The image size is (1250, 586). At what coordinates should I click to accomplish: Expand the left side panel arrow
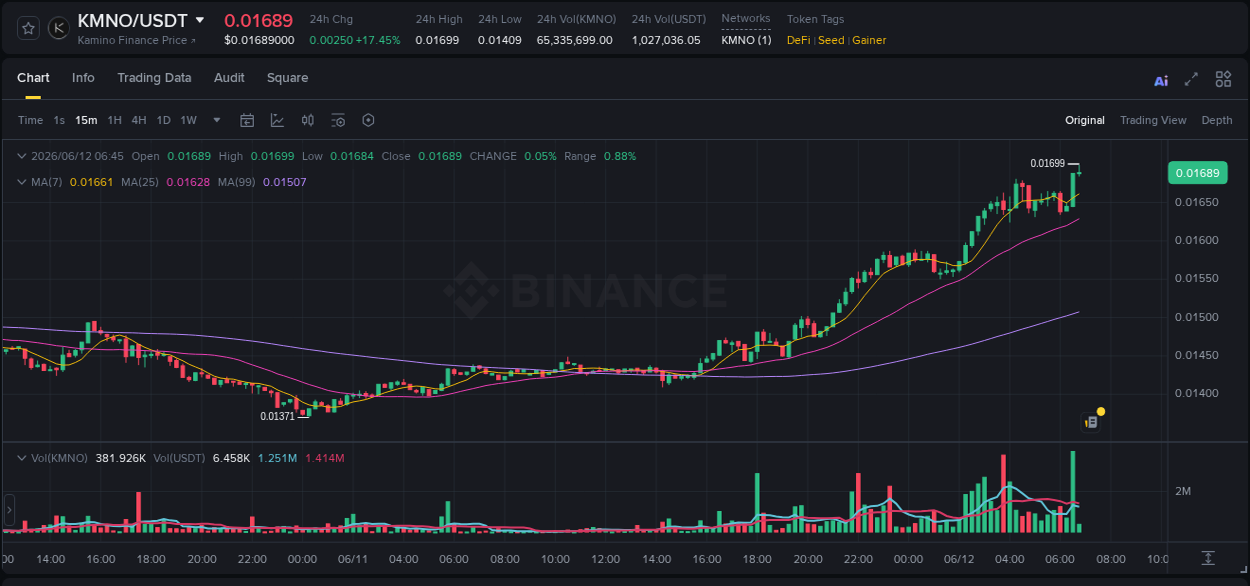pos(10,509)
